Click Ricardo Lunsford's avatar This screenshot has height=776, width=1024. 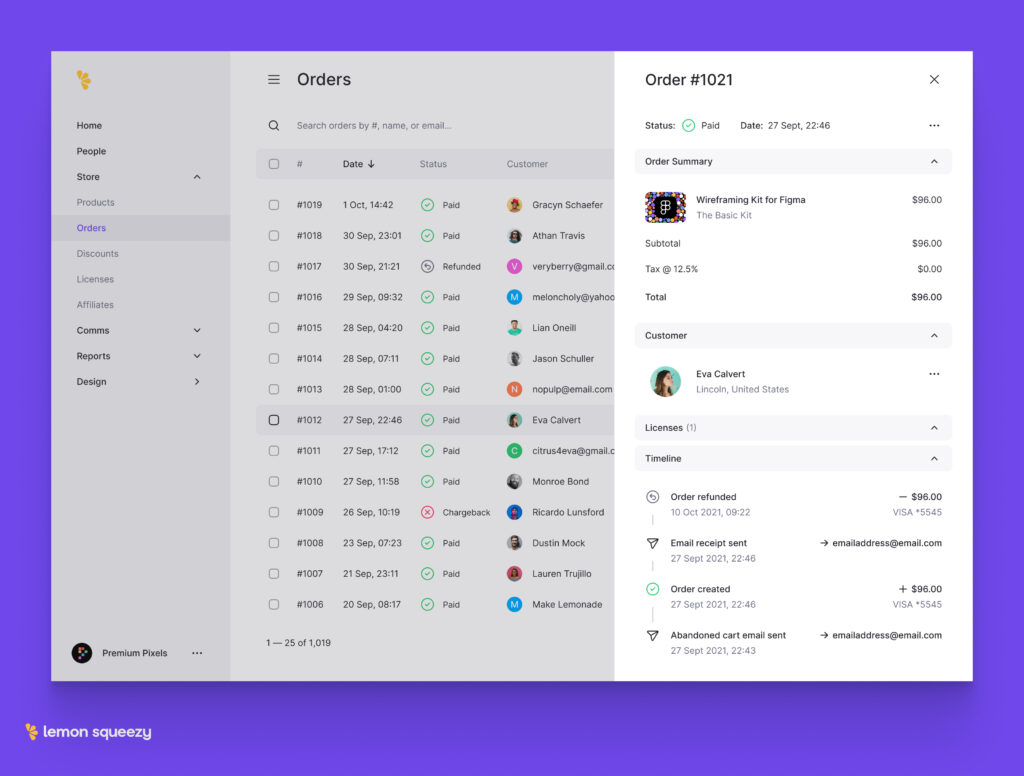pos(515,512)
